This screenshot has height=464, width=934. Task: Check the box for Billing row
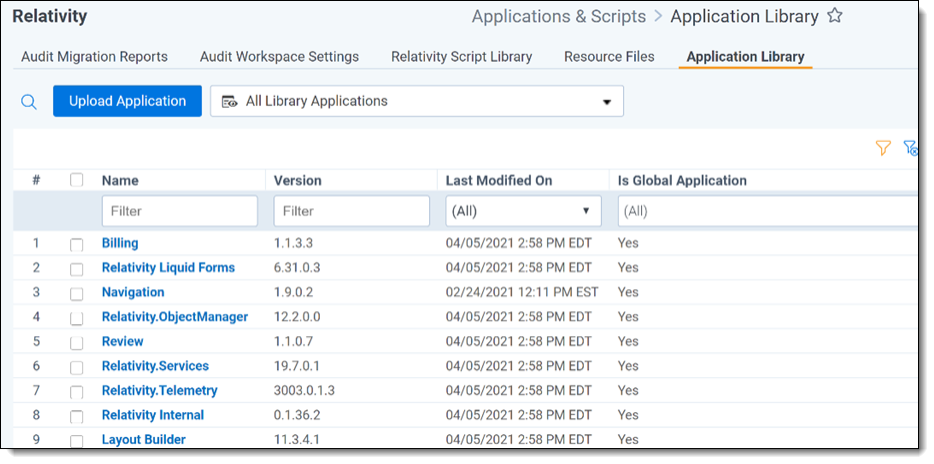pyautogui.click(x=77, y=244)
